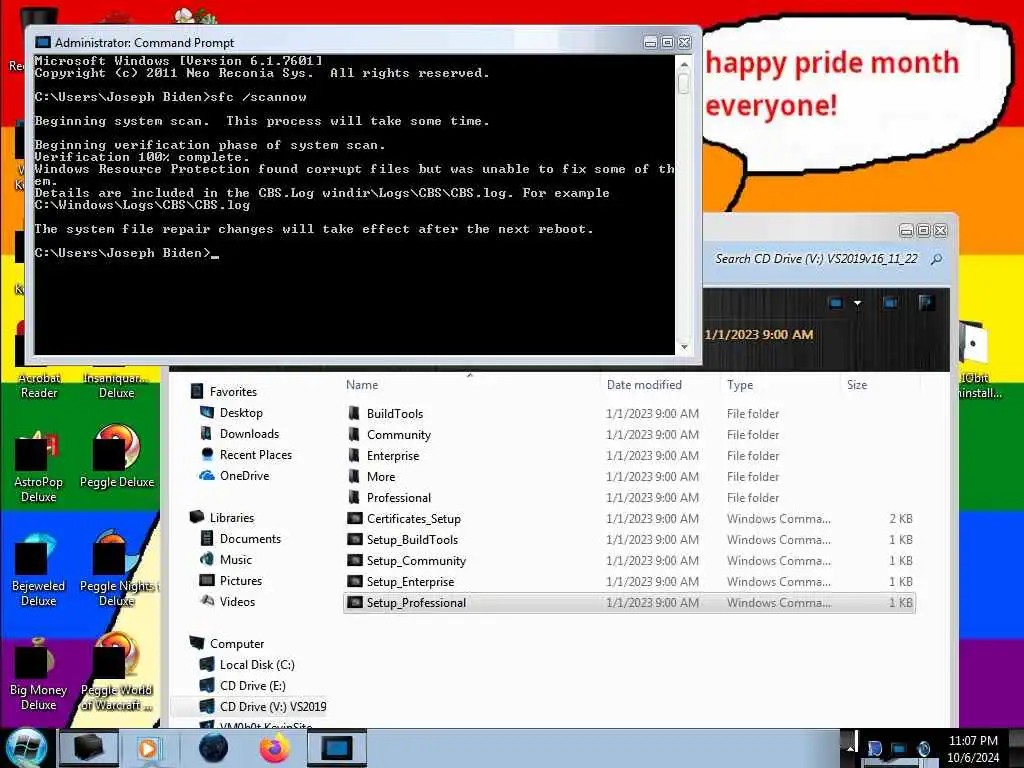Sort files by Type column
This screenshot has height=768, width=1024.
click(740, 385)
